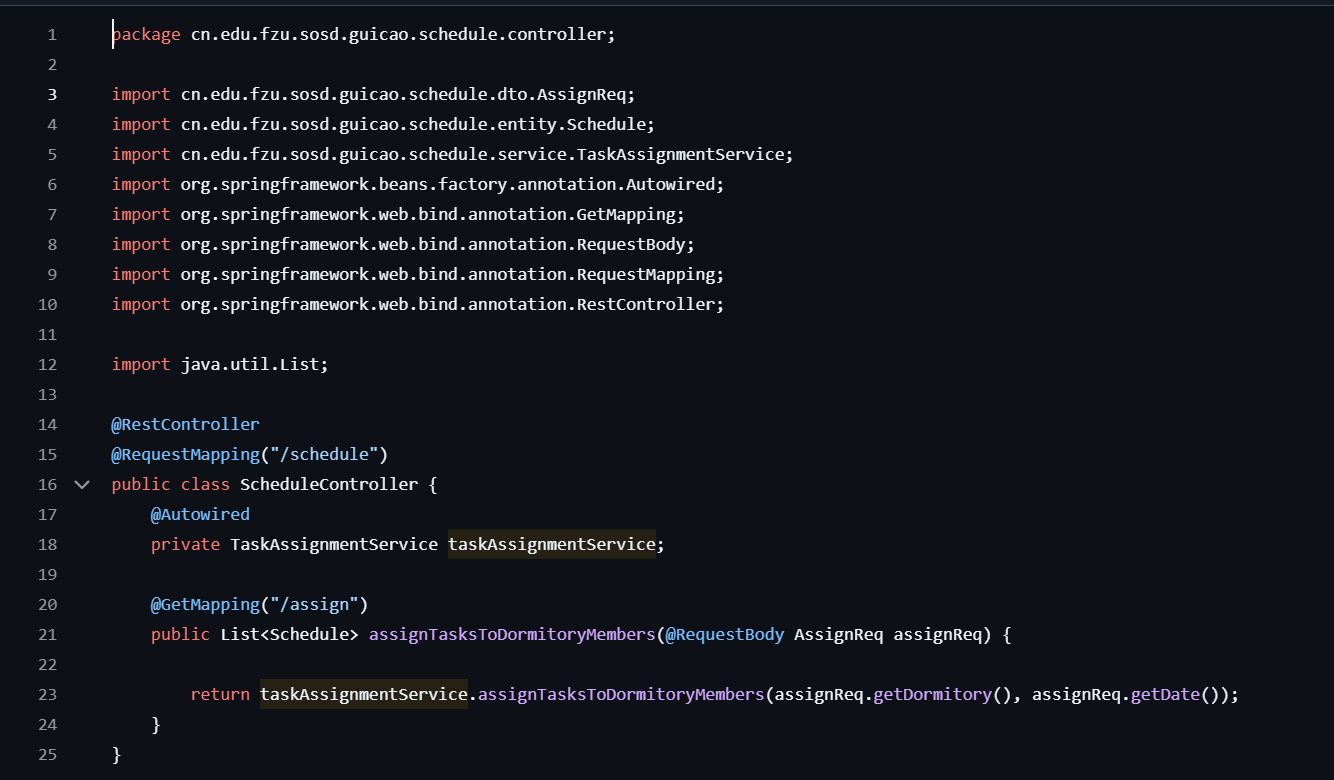Collapse the ScheduleController class fold chevron
Image resolution: width=1334 pixels, height=780 pixels.
82,484
